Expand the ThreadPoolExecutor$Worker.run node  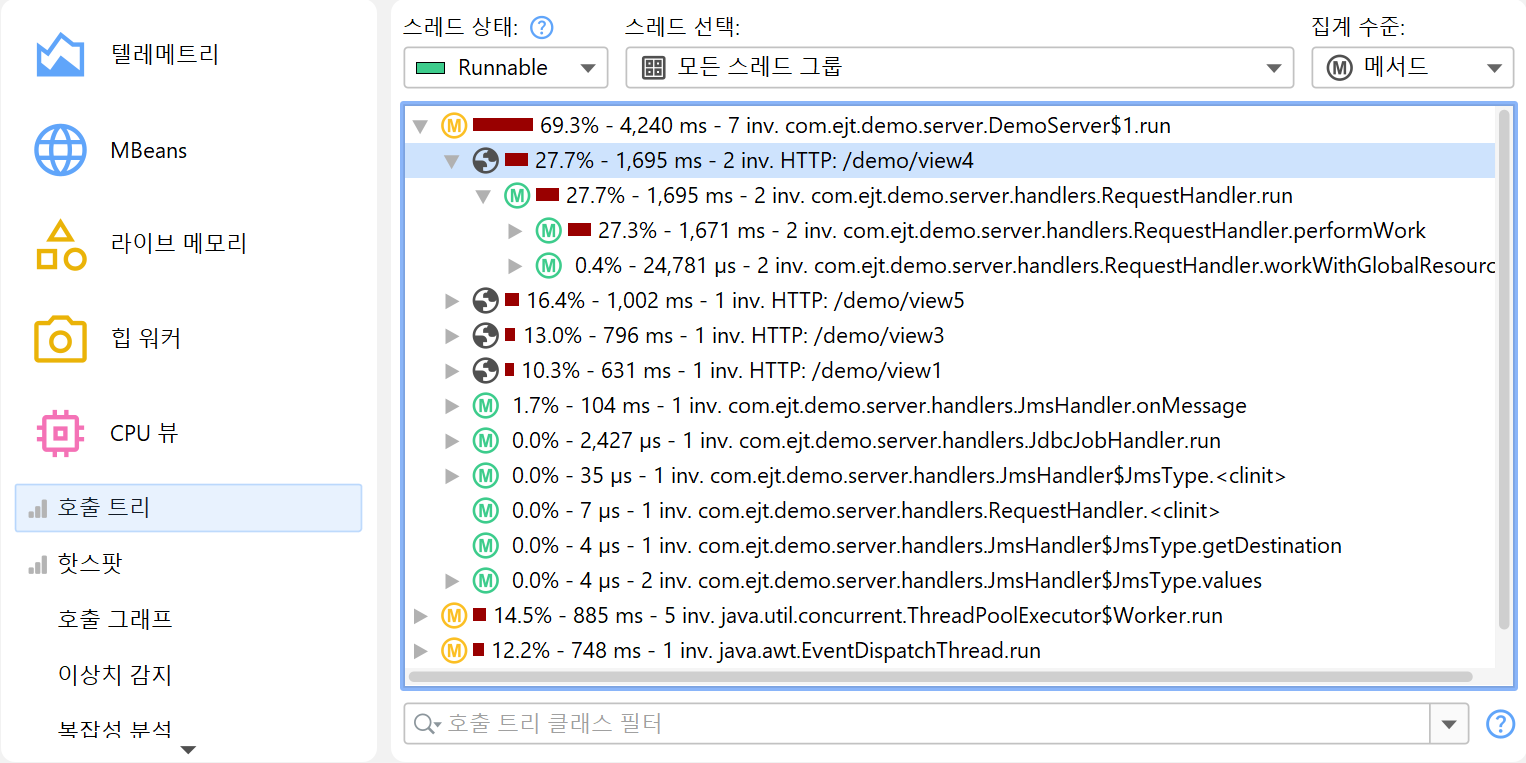[421, 616]
